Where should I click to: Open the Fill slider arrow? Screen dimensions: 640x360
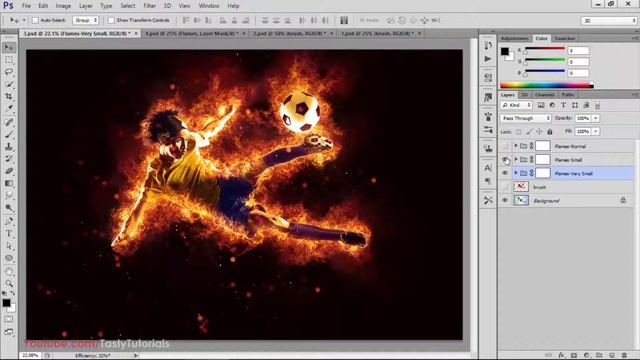[596, 131]
